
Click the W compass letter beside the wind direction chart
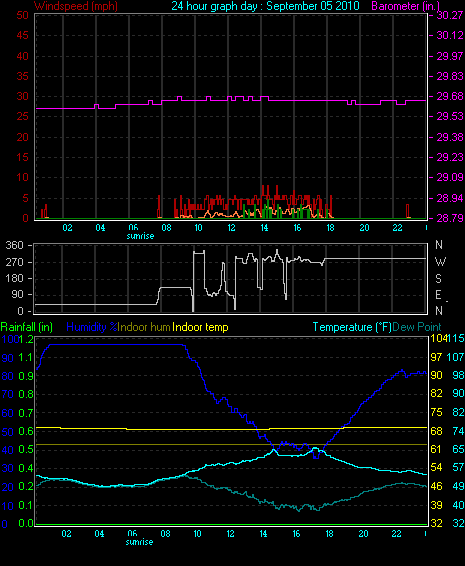[440, 261]
